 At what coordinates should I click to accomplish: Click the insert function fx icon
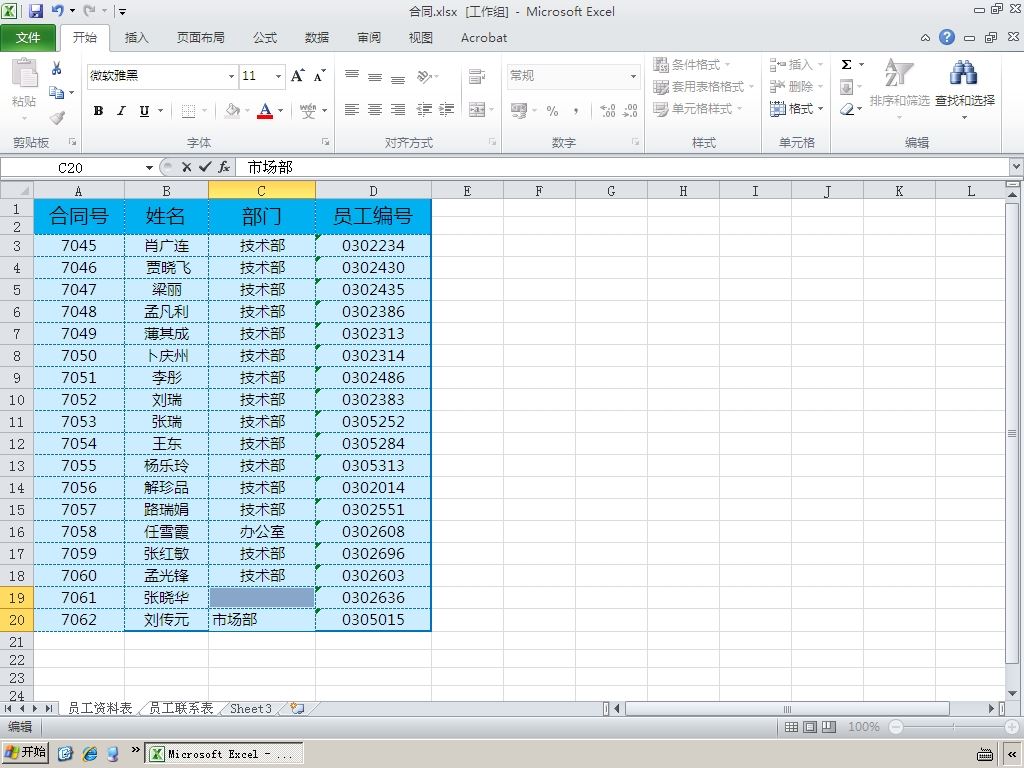(x=224, y=167)
